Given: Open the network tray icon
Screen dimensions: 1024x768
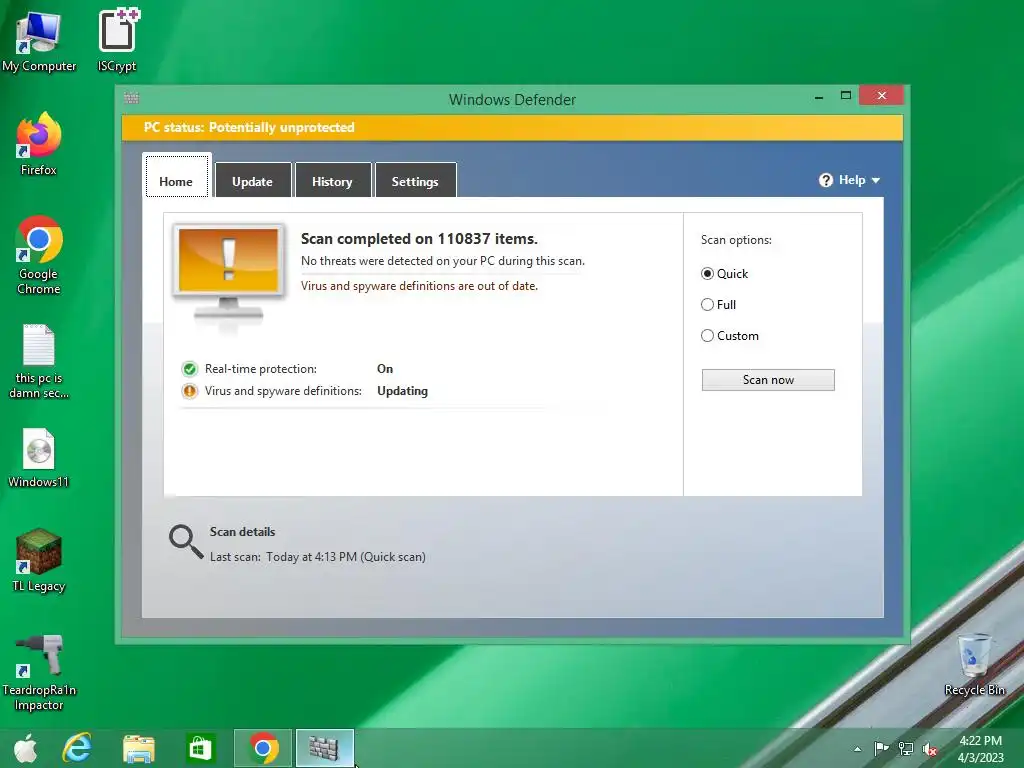Looking at the screenshot, I should point(906,749).
